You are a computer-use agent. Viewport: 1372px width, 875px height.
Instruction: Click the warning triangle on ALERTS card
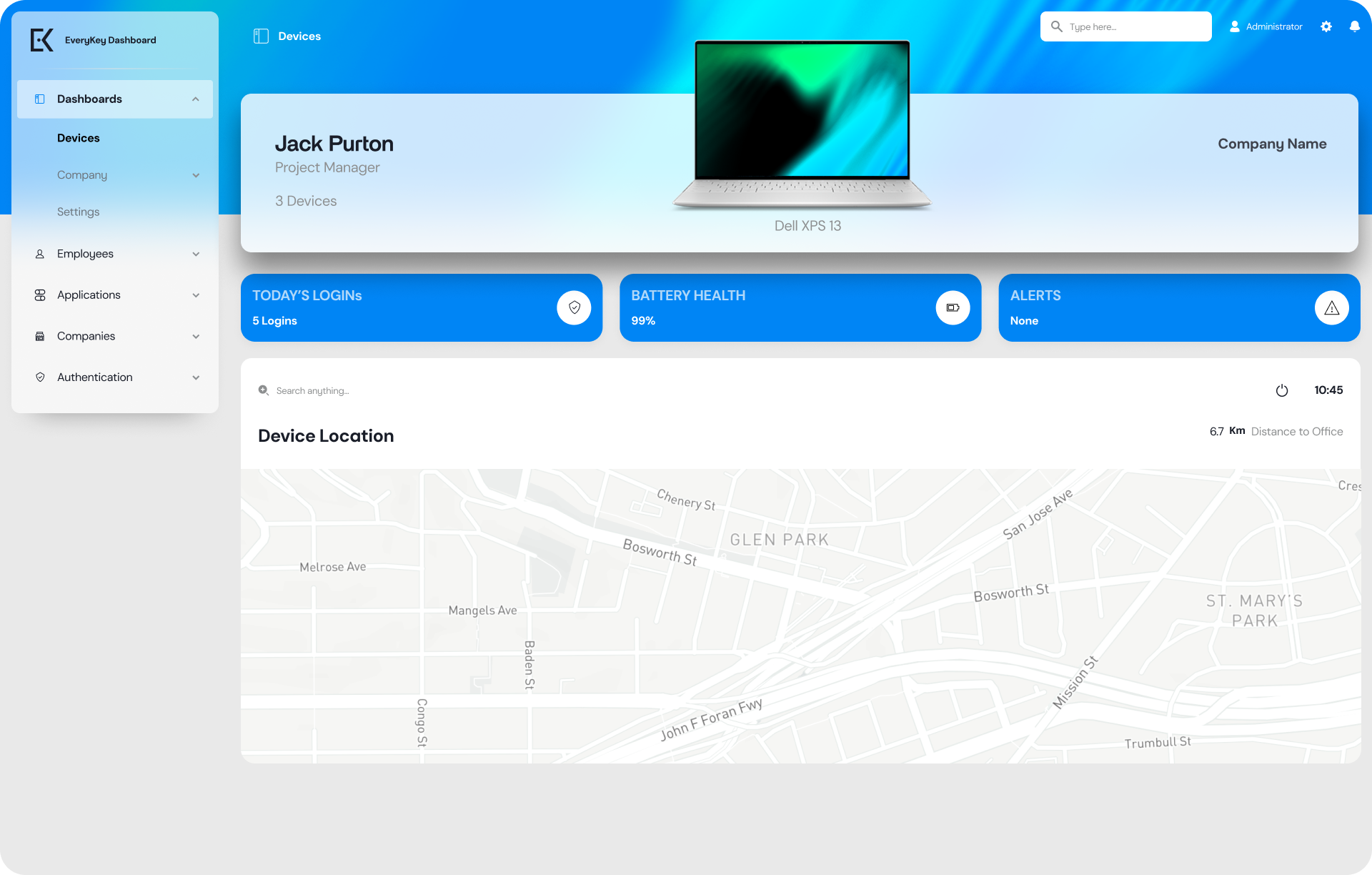pyautogui.click(x=1331, y=307)
